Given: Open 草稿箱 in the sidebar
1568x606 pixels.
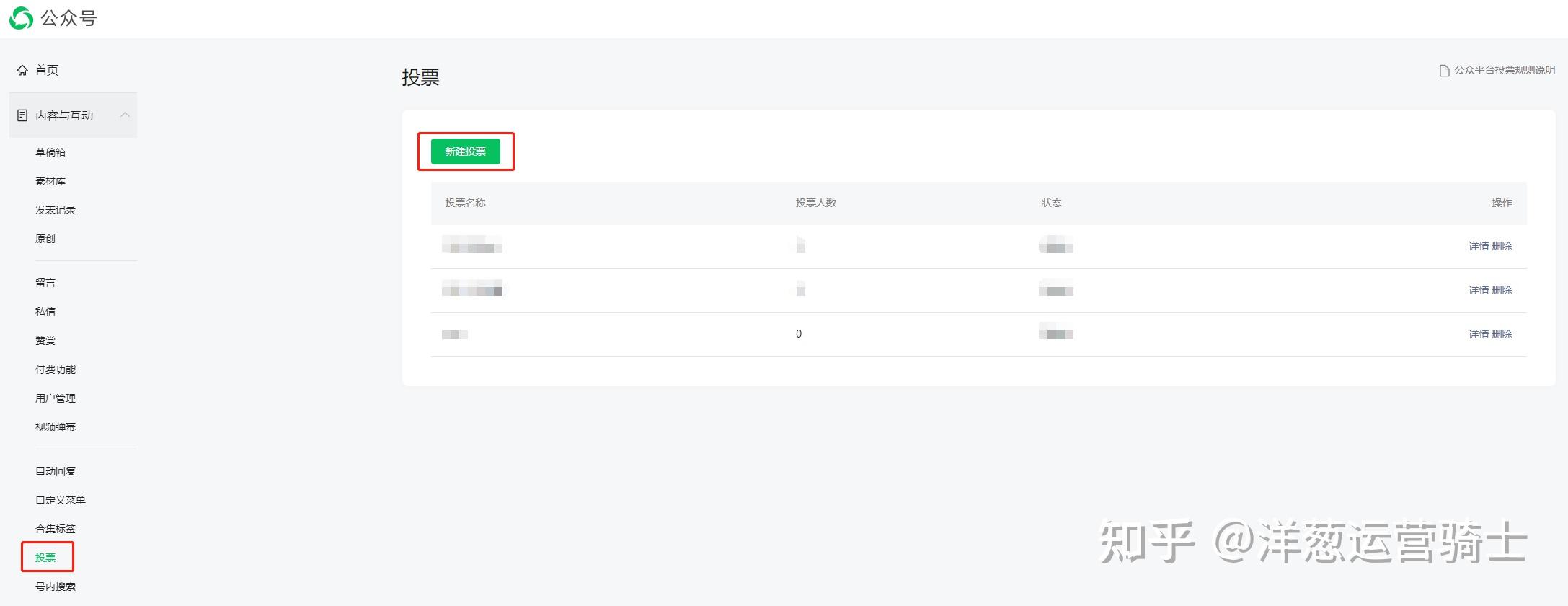Looking at the screenshot, I should click(x=50, y=152).
